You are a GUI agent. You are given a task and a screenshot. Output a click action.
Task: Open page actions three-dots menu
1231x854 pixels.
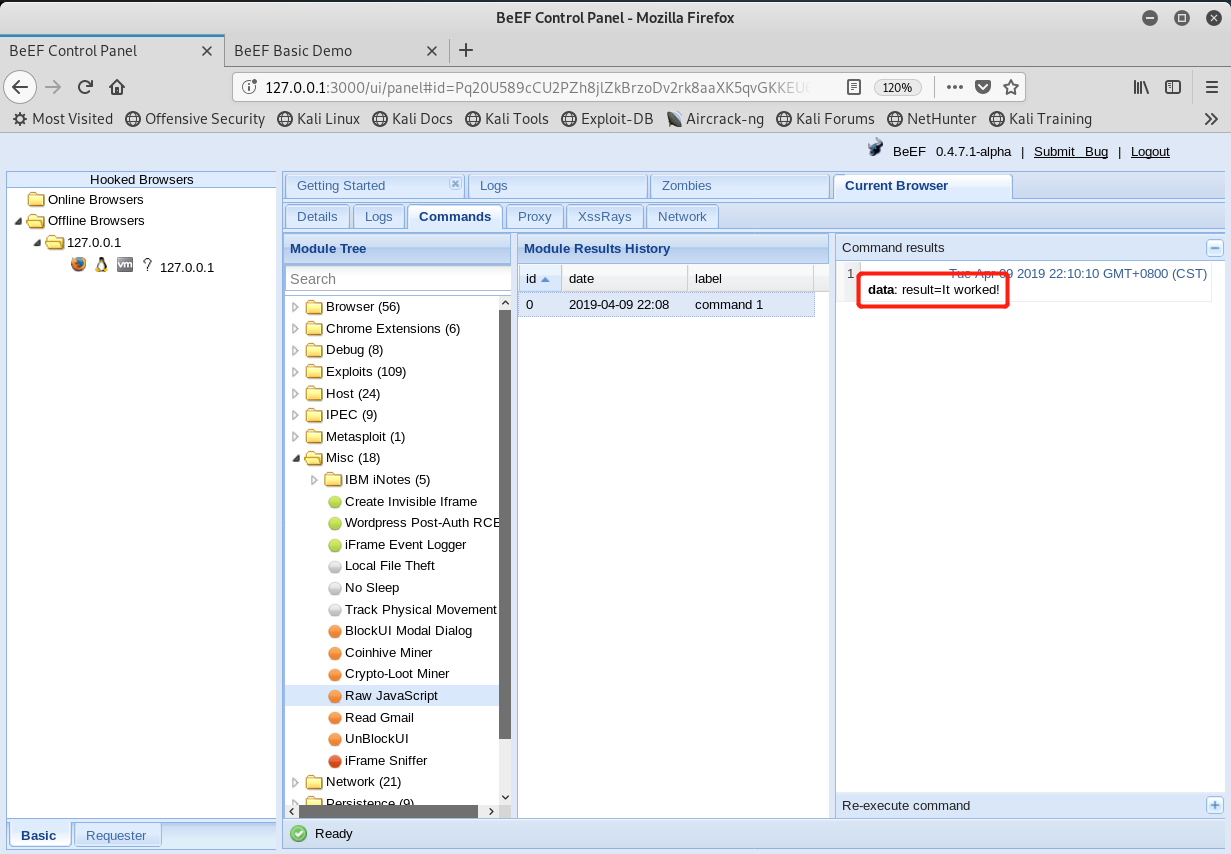[954, 87]
